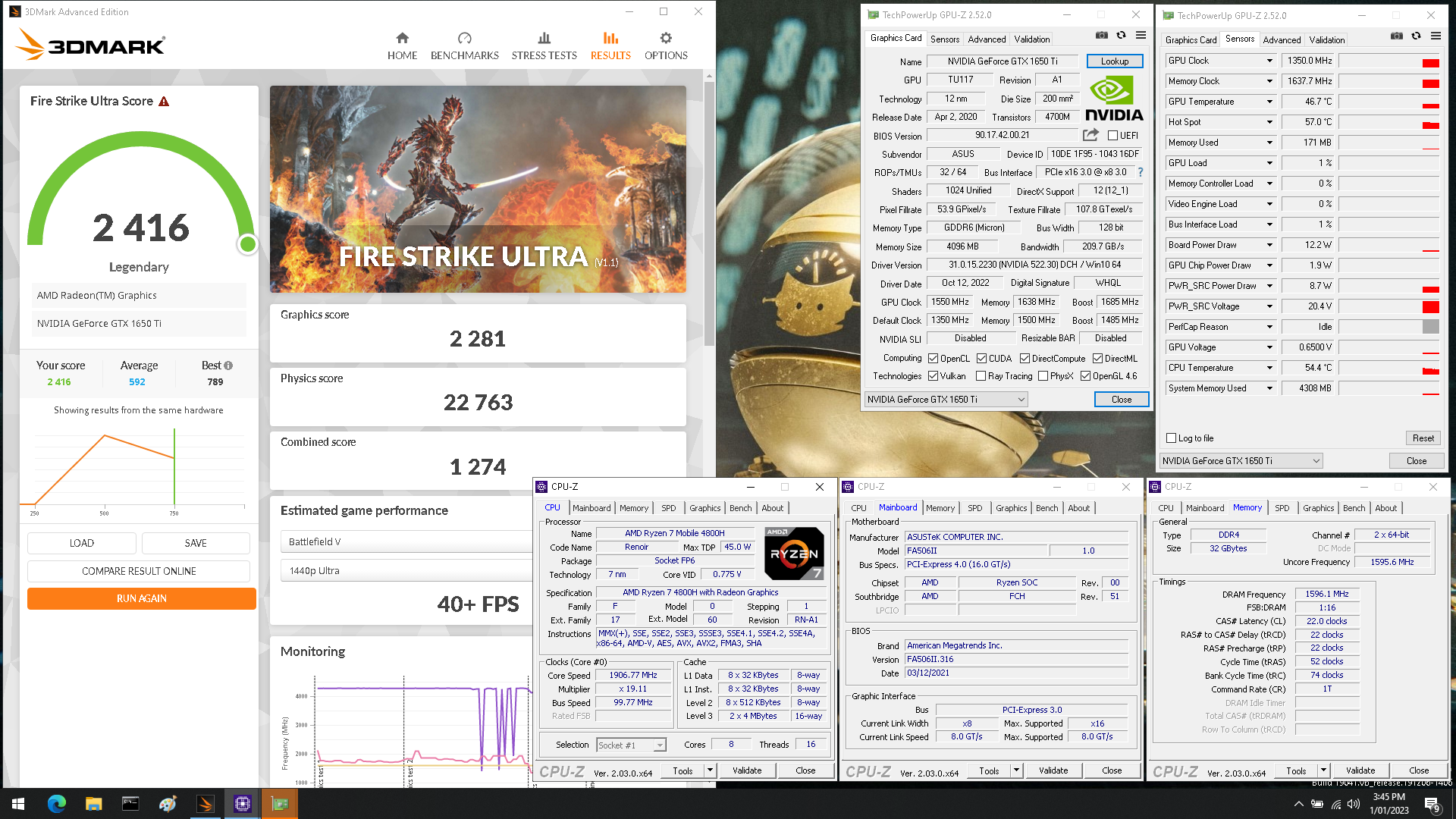This screenshot has height=819, width=1456.
Task: Click the 3DMark results vertical scrollbar
Action: pyautogui.click(x=709, y=212)
